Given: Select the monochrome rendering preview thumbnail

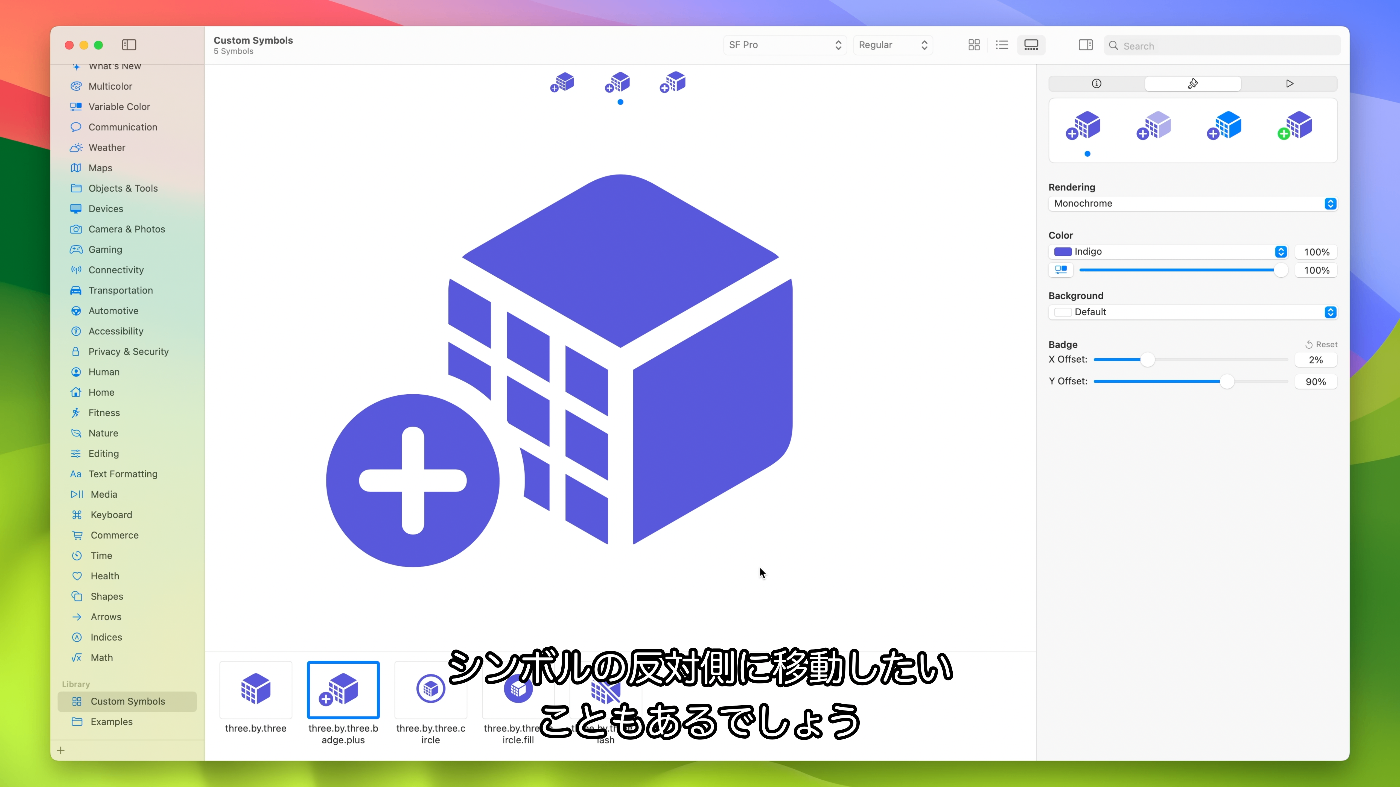Looking at the screenshot, I should [x=1084, y=126].
